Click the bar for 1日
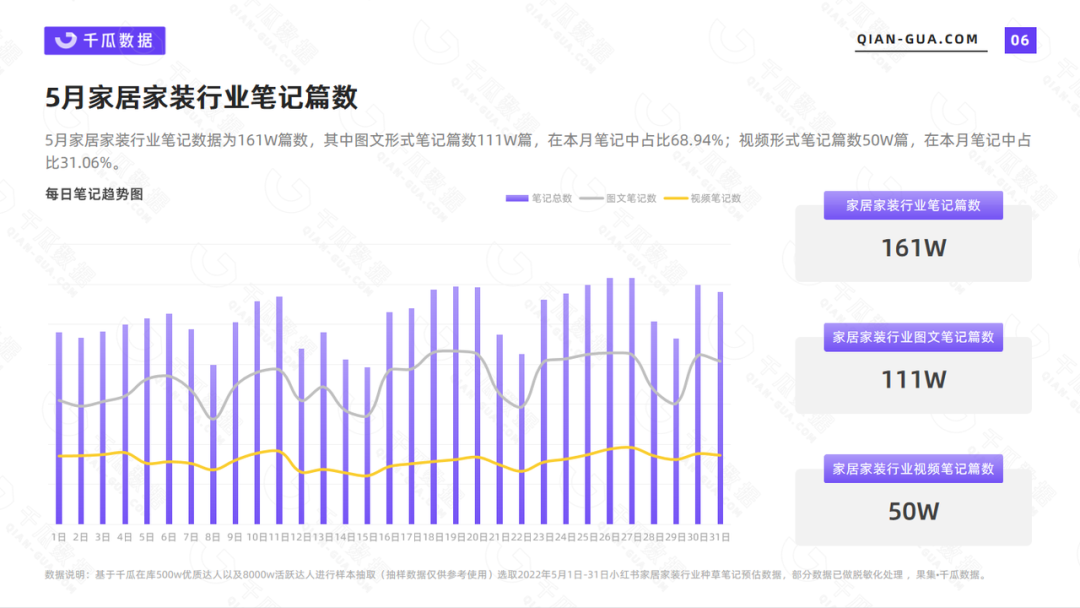The height and width of the screenshot is (608, 1080). coord(59,428)
